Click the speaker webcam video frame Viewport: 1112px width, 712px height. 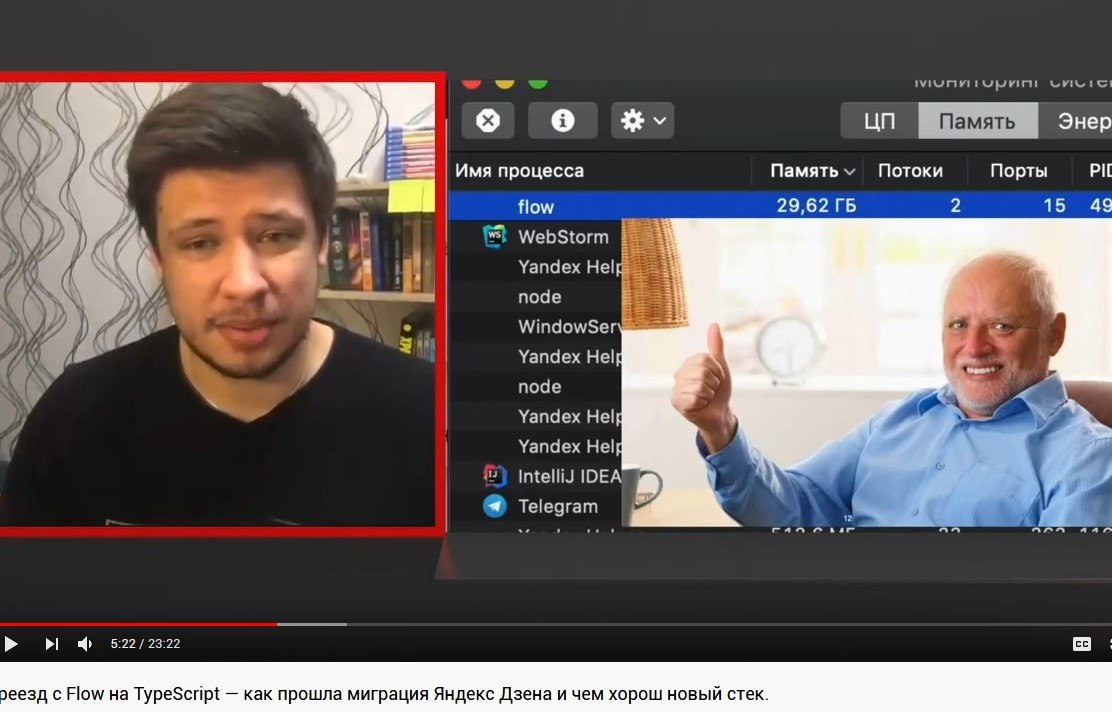coord(217,304)
